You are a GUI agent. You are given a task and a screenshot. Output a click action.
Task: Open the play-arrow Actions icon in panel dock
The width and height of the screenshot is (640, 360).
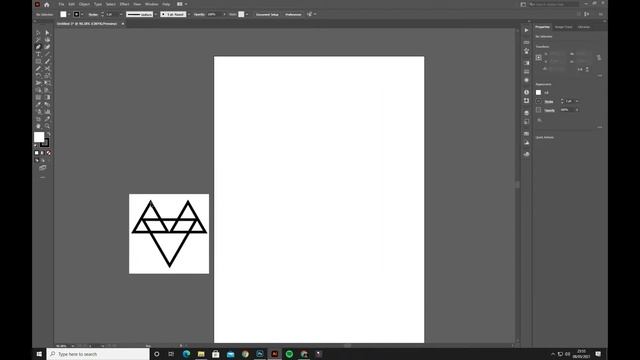(527, 30)
